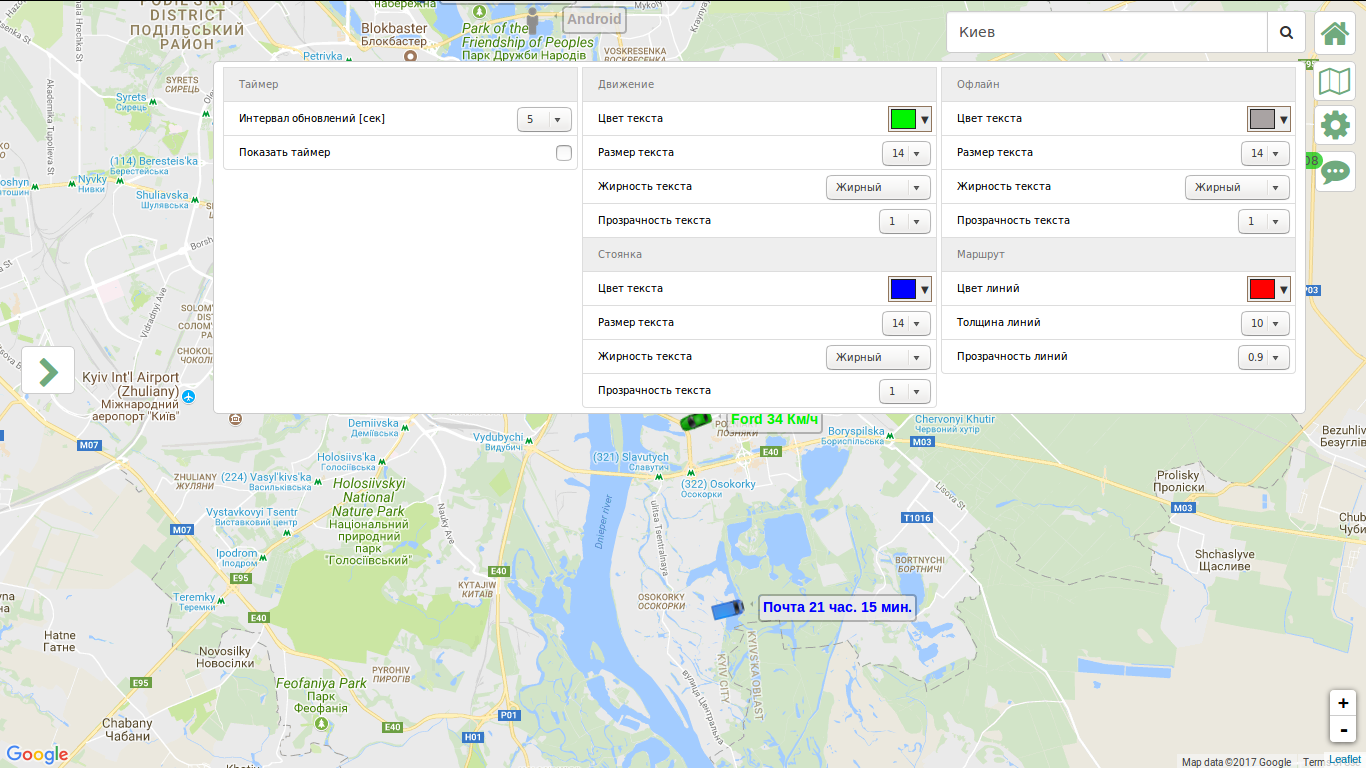
Task: Open Движение Прозрачность текста dropdown
Action: [904, 221]
